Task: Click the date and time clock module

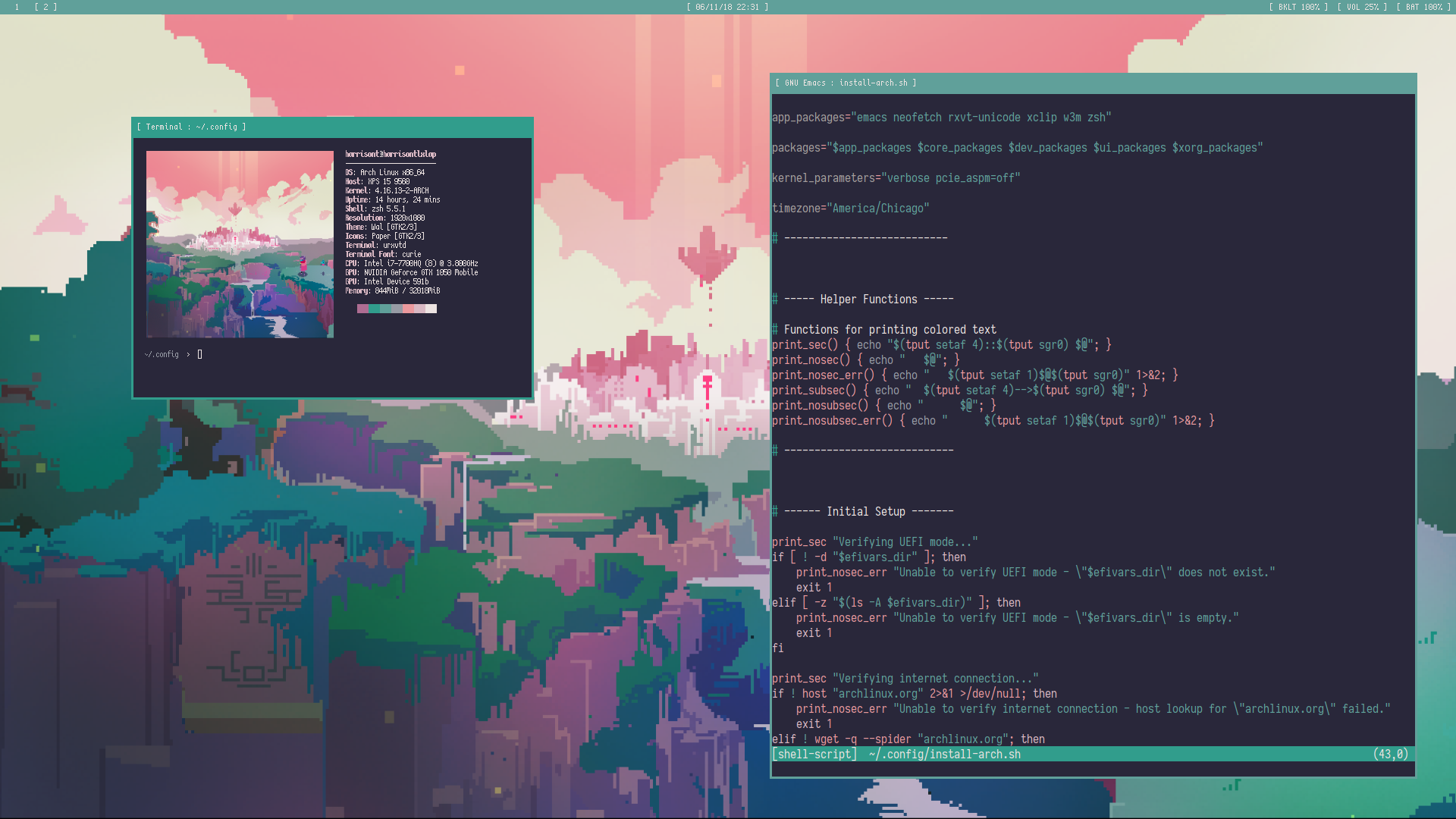Action: (727, 7)
